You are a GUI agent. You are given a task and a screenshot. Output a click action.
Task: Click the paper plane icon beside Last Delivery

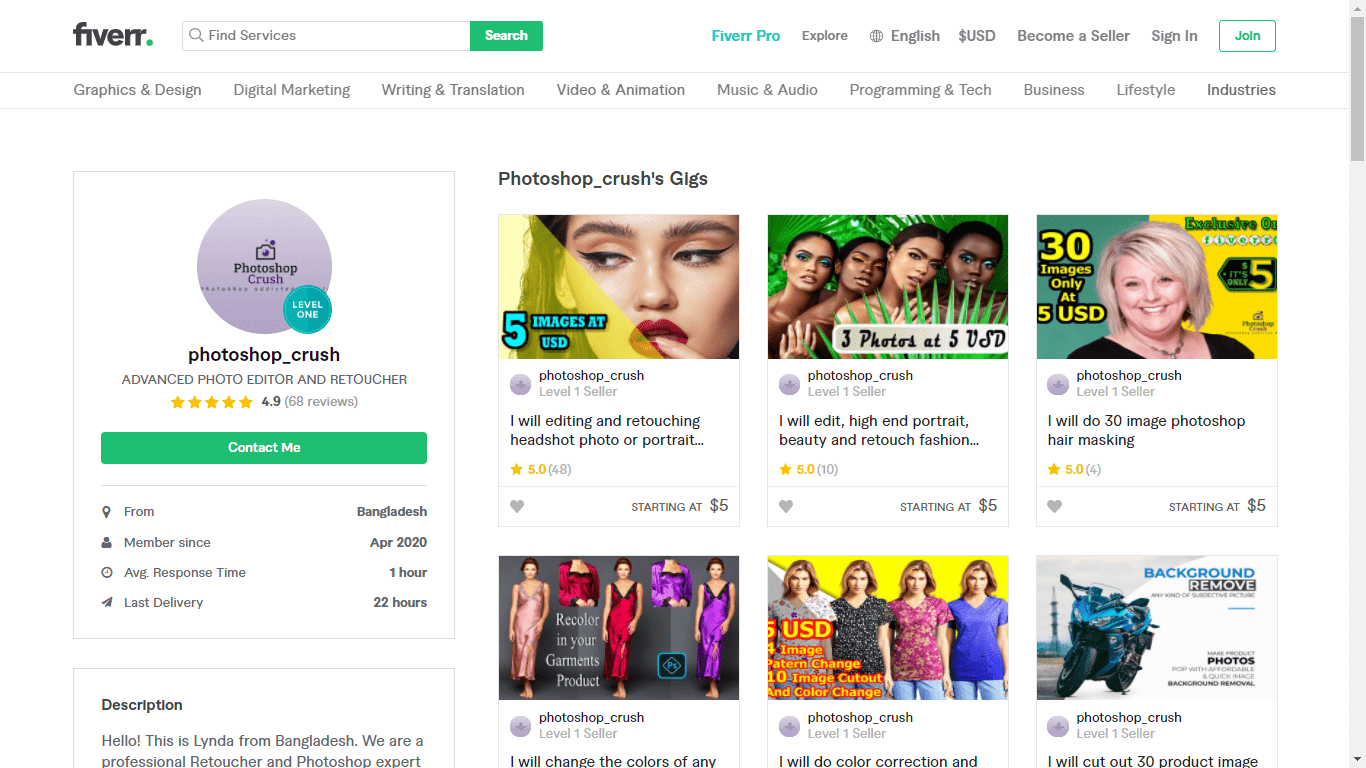pos(107,603)
